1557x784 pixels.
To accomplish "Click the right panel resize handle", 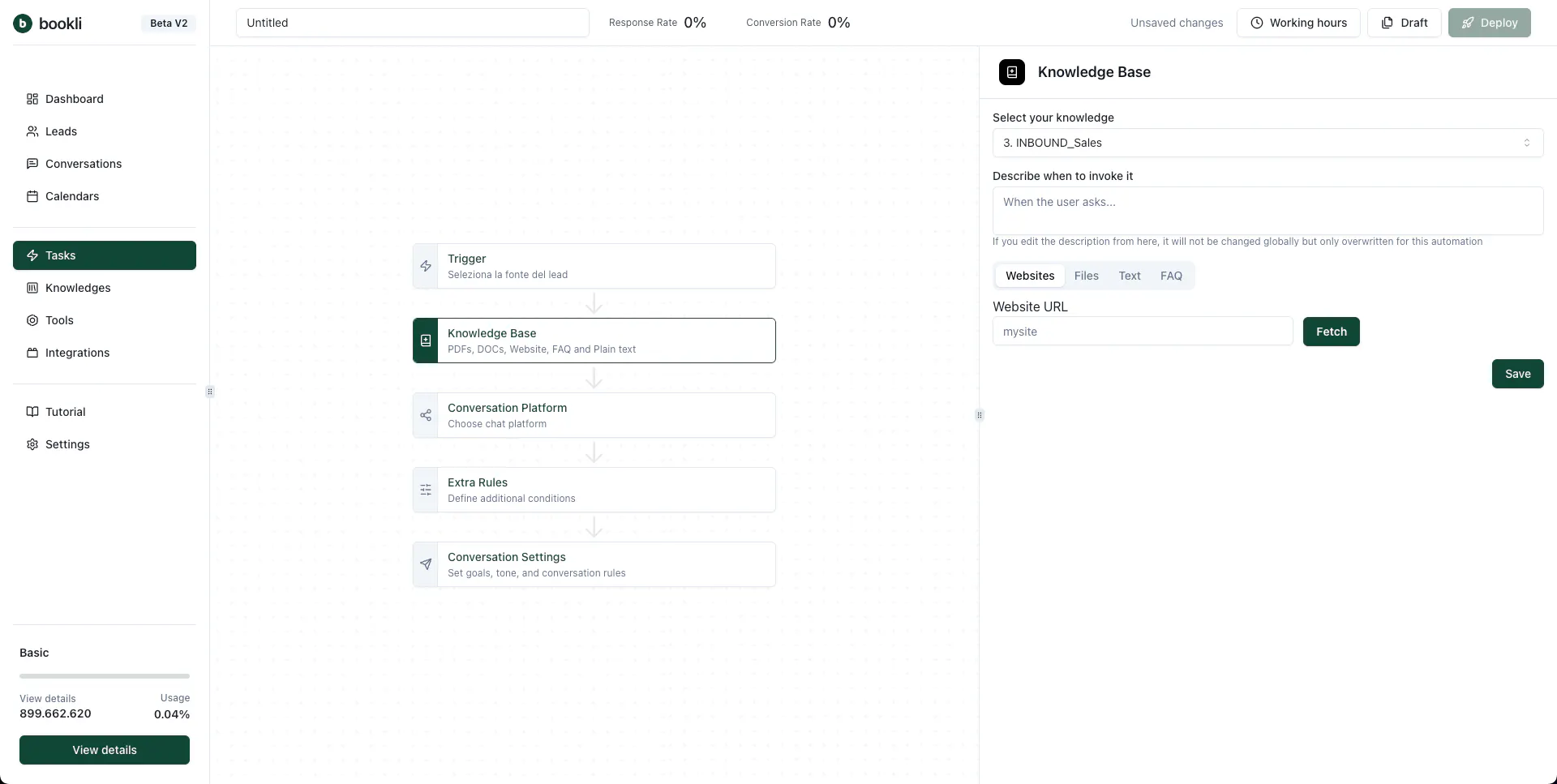I will 980,415.
